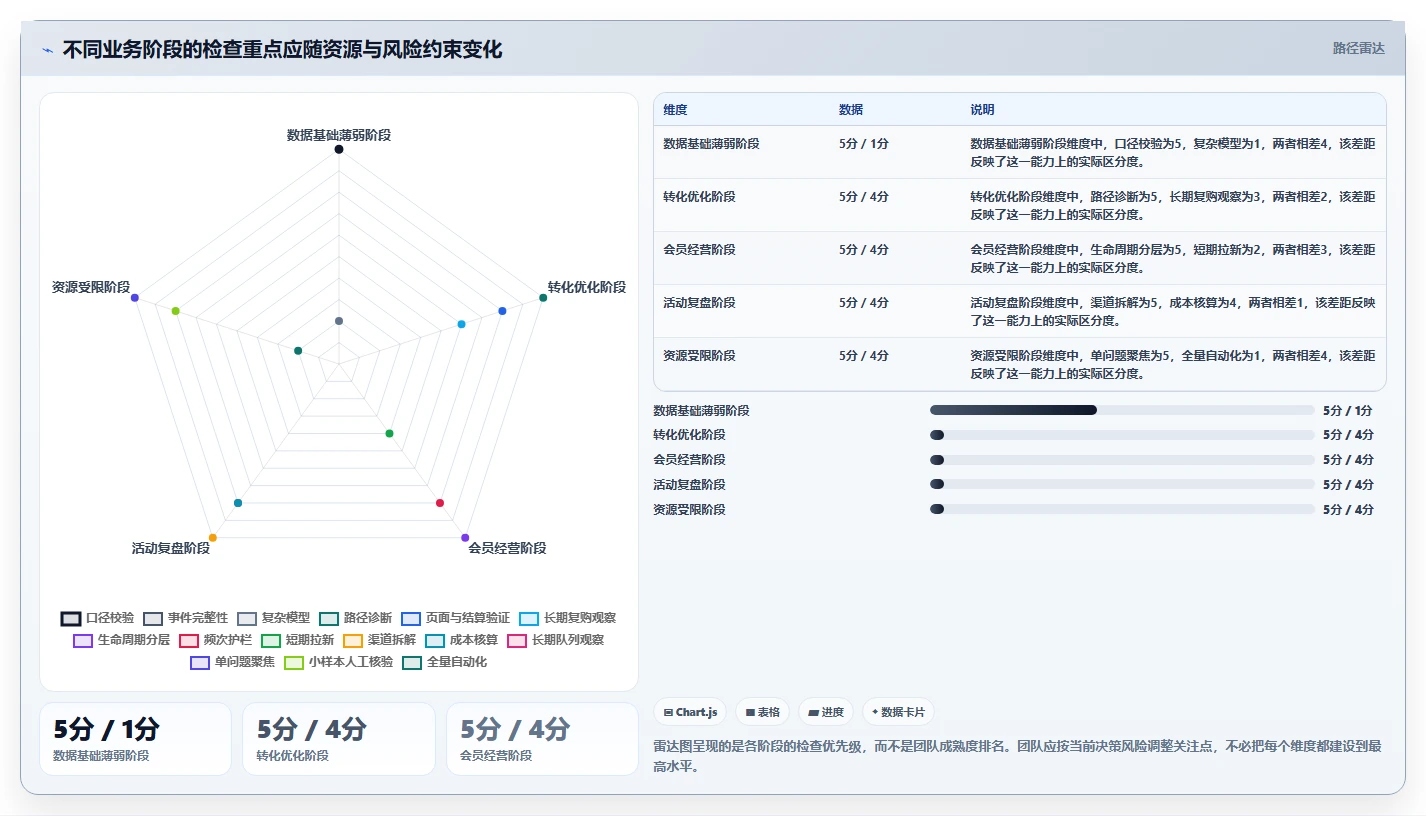The image size is (1426, 816).
Task: Click the 活动复盘阶段 progress bar
Action: point(1122,485)
